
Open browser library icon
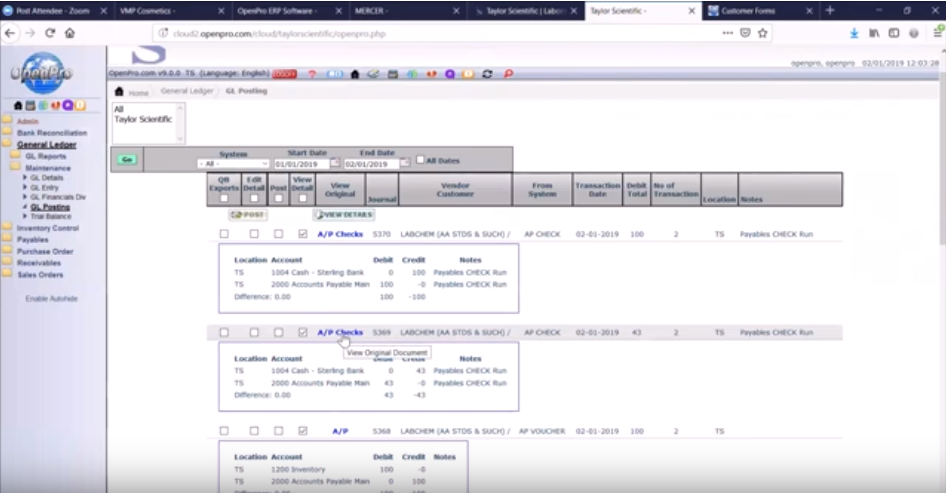pyautogui.click(x=874, y=33)
